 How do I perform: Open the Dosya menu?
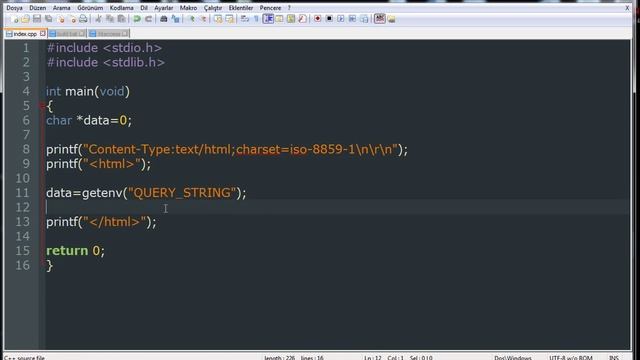14,8
